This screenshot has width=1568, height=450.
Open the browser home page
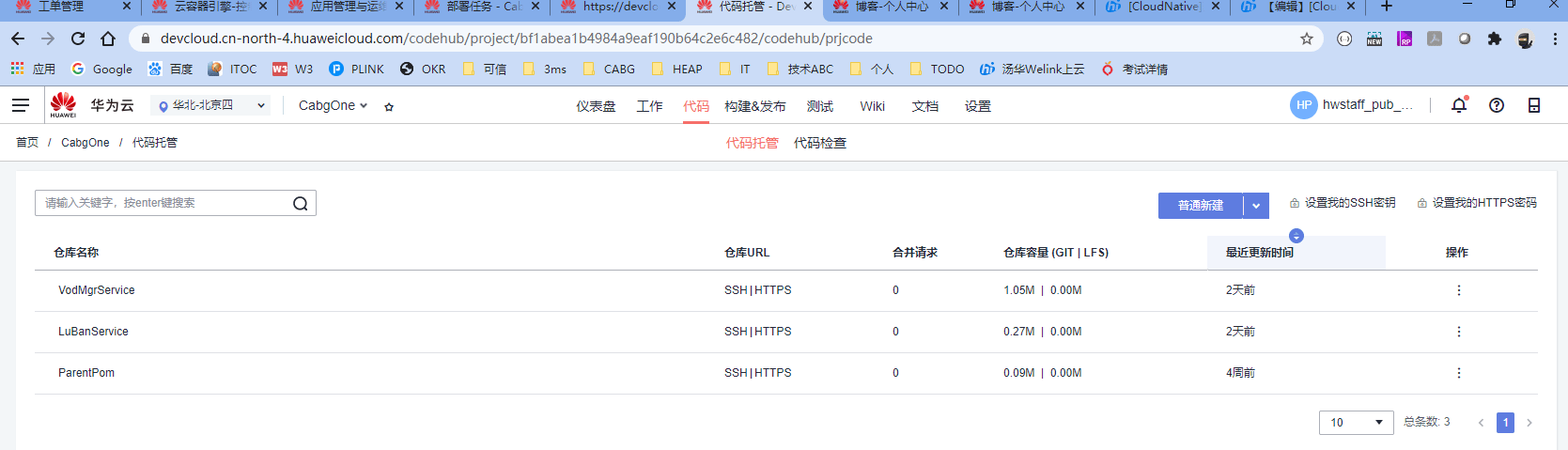(x=108, y=39)
